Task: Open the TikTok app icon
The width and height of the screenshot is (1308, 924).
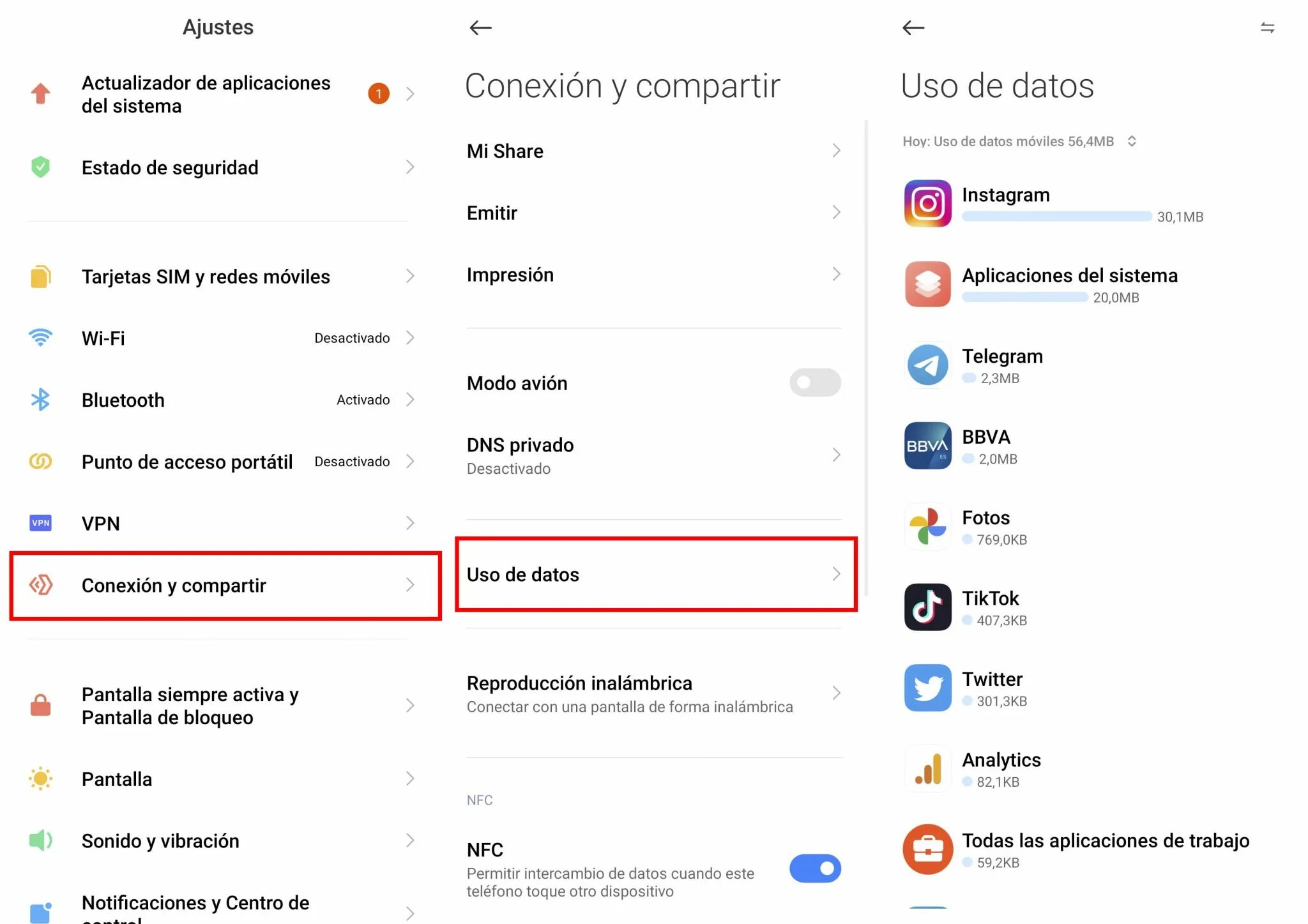Action: (927, 607)
